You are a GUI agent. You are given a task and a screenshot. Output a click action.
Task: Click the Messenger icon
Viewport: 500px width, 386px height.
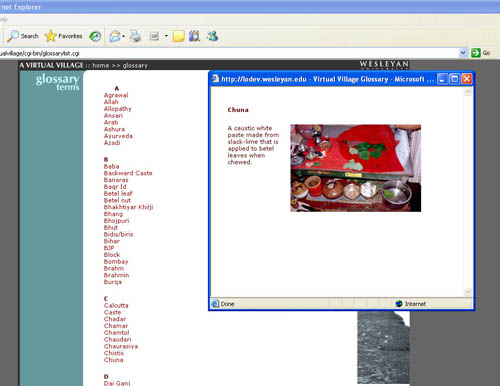[212, 36]
